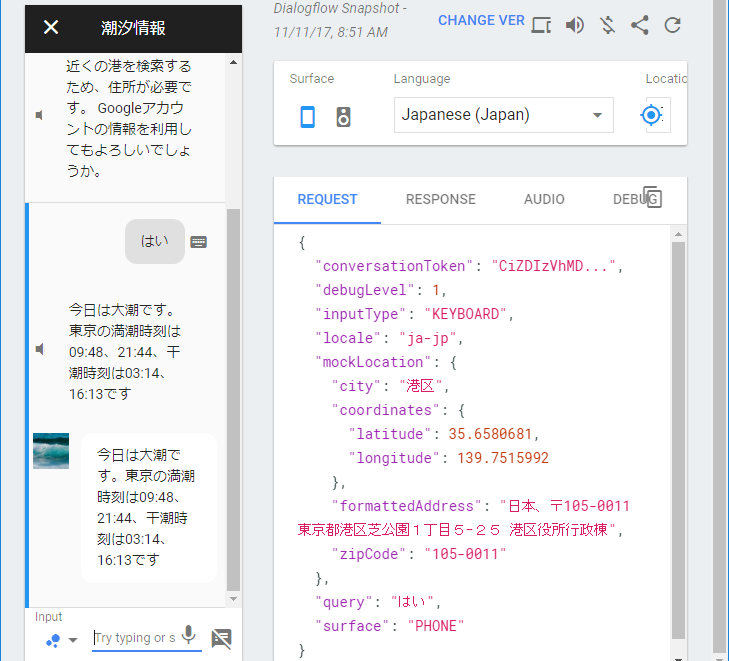This screenshot has width=729, height=661.
Task: Switch to the REQUEST tab
Action: coord(327,199)
